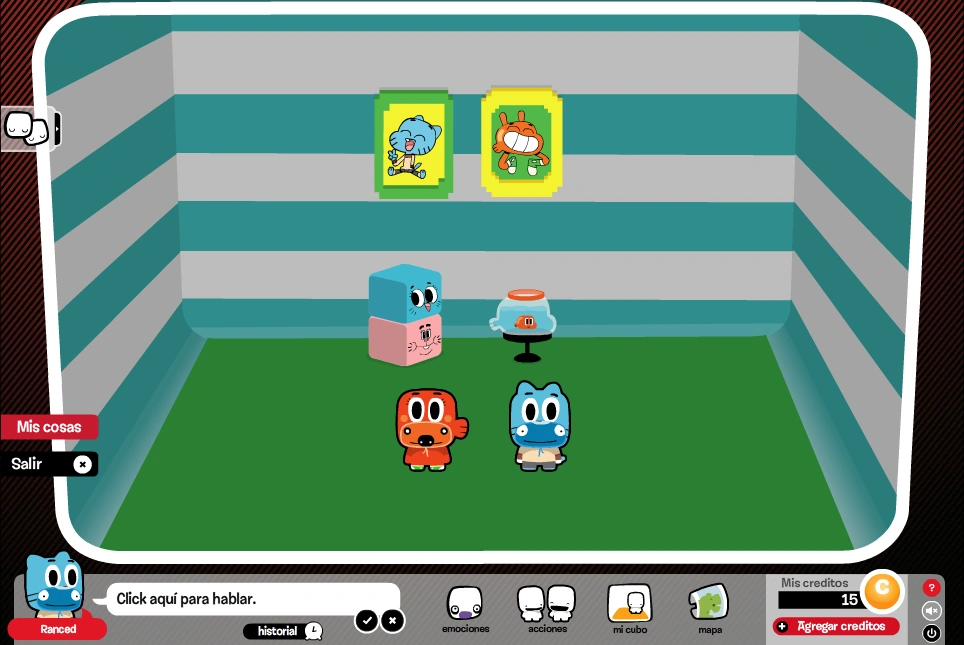Toggle the power button at bottom right

[x=931, y=632]
